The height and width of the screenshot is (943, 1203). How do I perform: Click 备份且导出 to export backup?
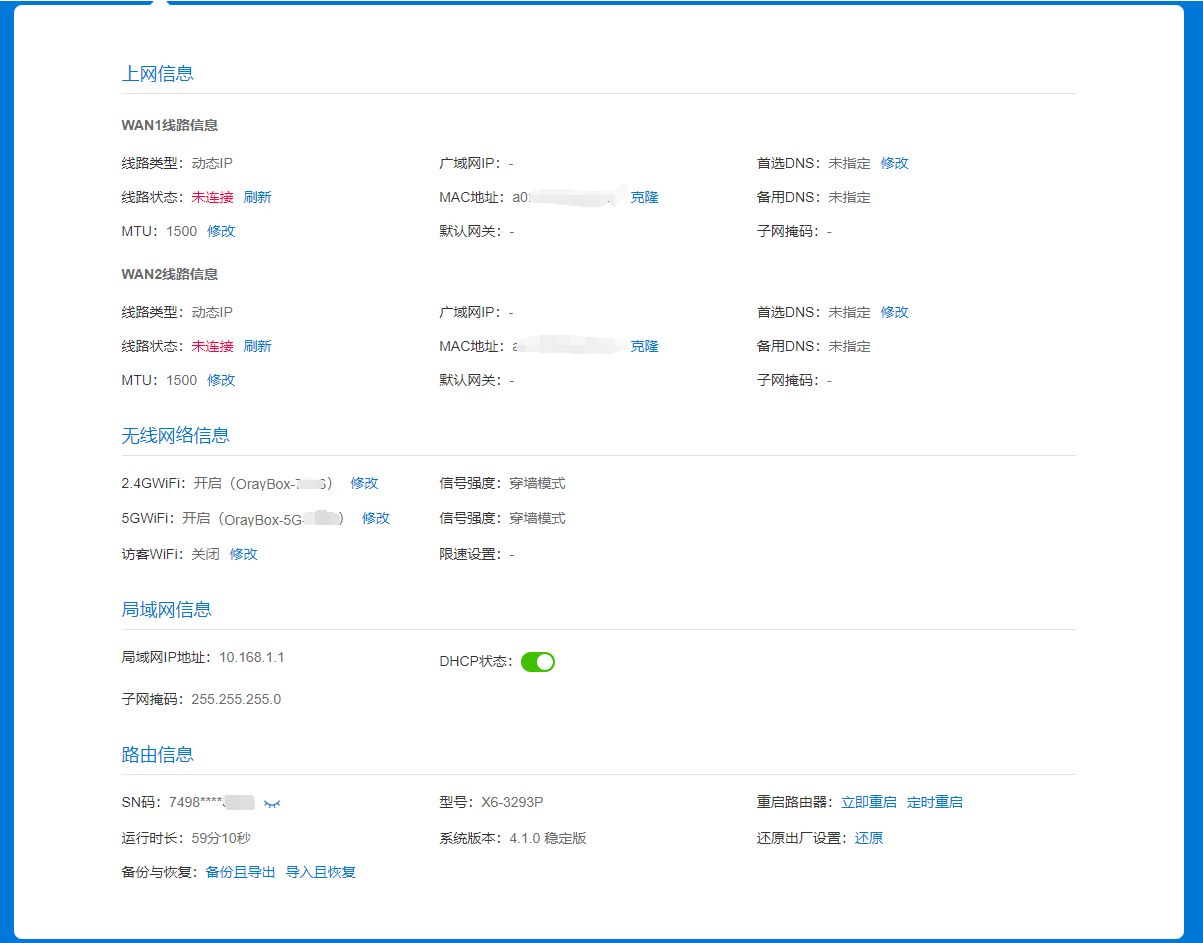(x=240, y=872)
